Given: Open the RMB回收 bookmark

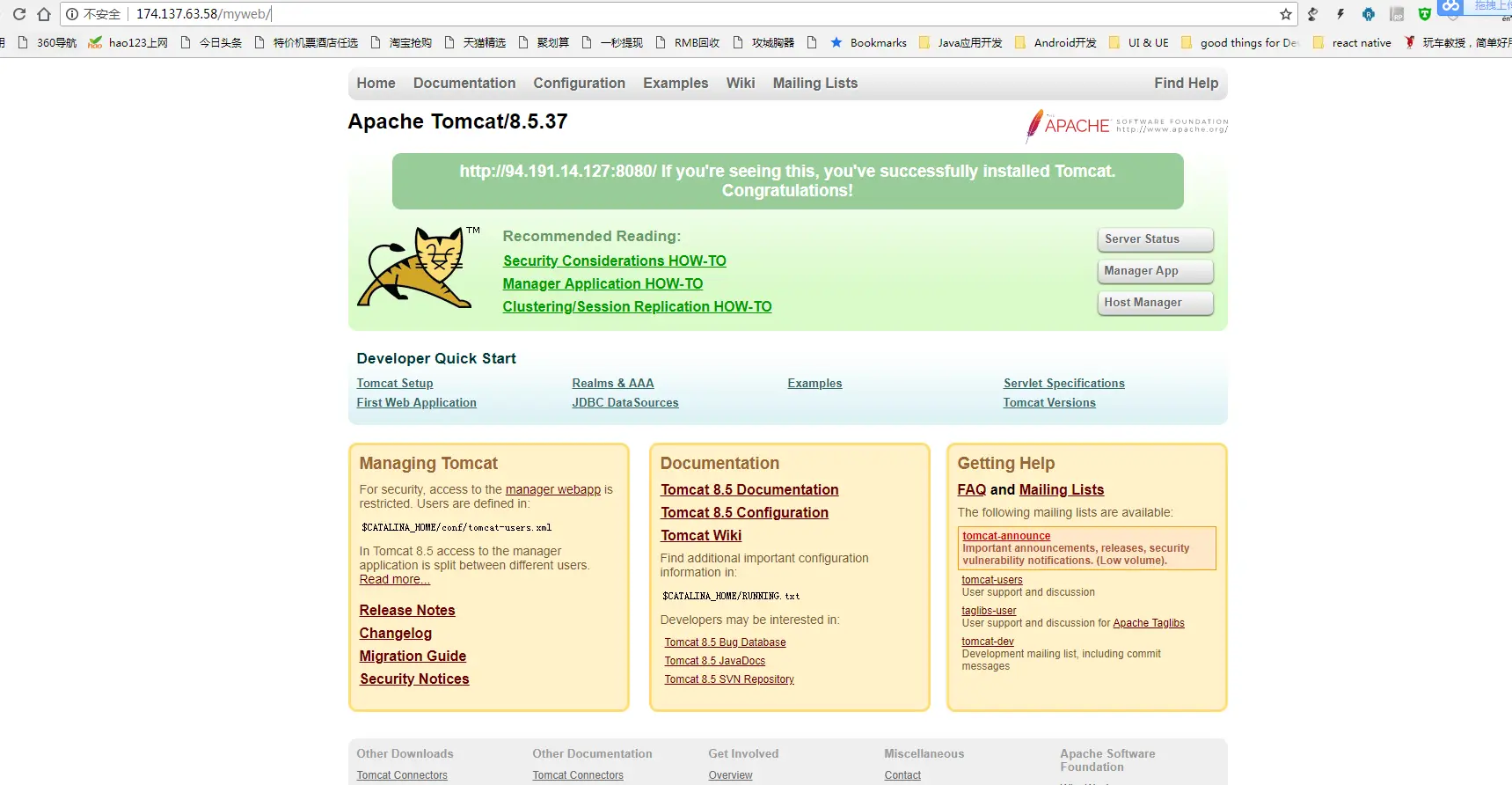Looking at the screenshot, I should click(687, 42).
